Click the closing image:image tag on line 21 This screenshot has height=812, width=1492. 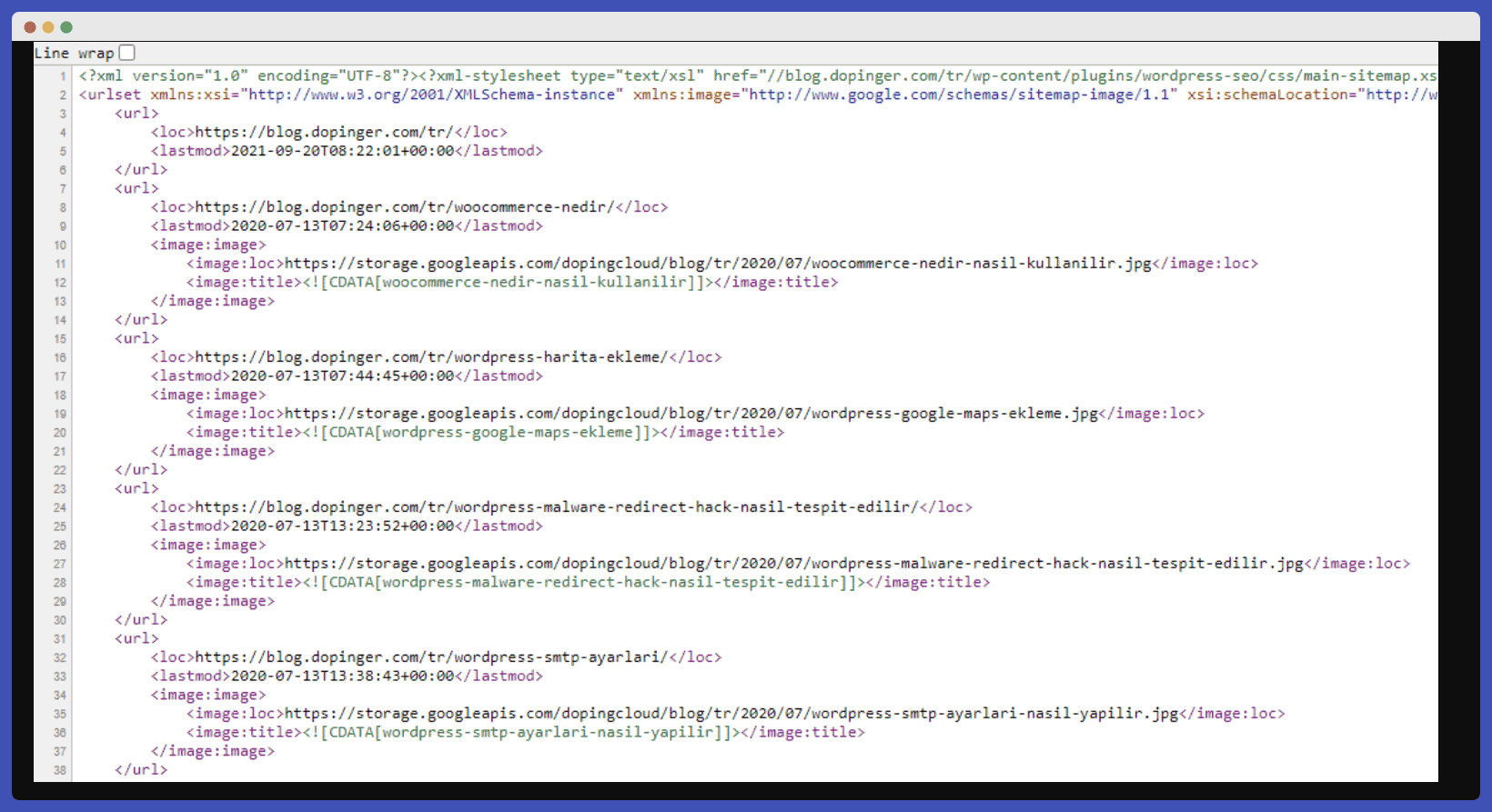point(213,451)
